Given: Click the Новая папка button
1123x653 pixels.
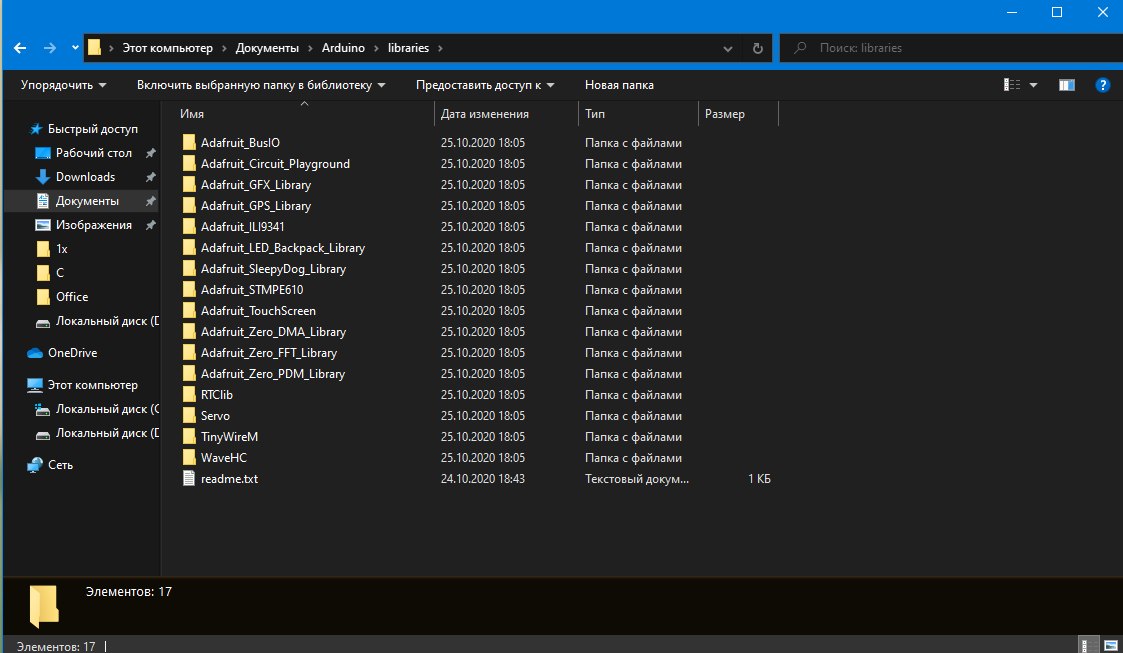Looking at the screenshot, I should tap(619, 84).
